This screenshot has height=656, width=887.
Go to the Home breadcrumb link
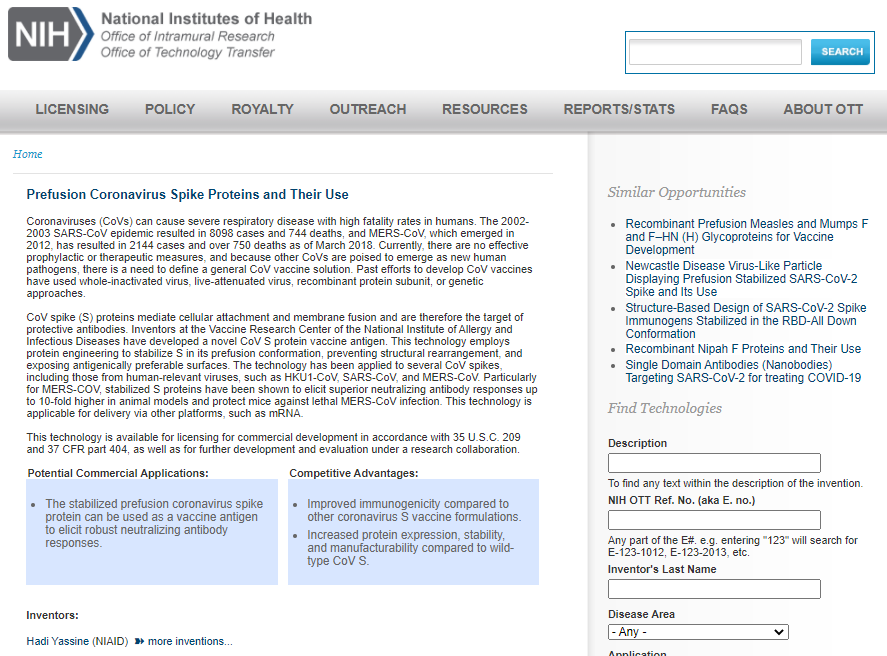tap(28, 154)
